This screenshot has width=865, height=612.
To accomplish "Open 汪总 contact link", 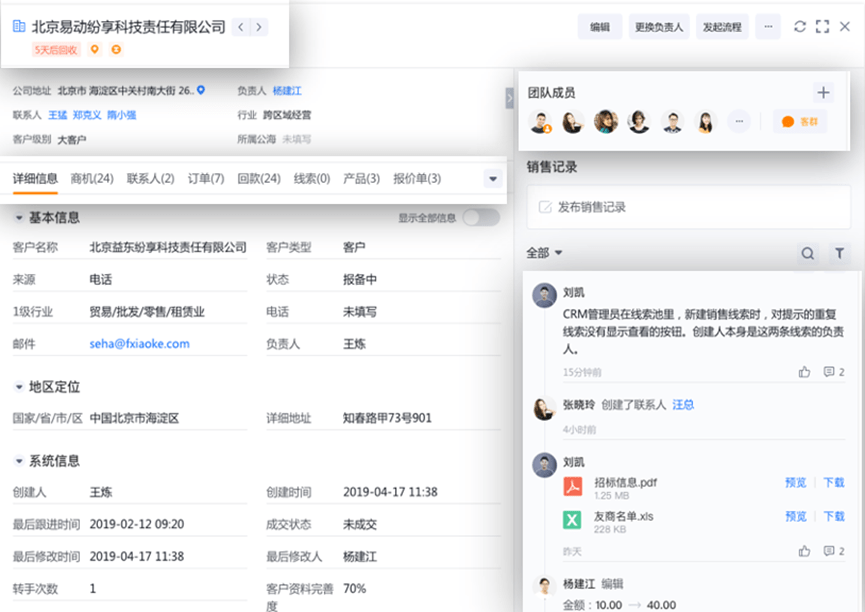I will coord(683,405).
